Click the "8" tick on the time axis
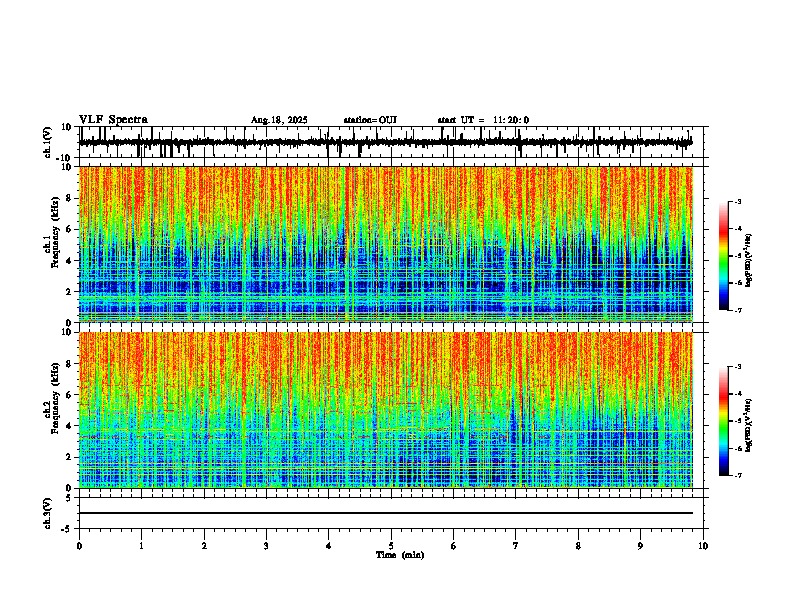This screenshot has width=792, height=612. pos(578,546)
